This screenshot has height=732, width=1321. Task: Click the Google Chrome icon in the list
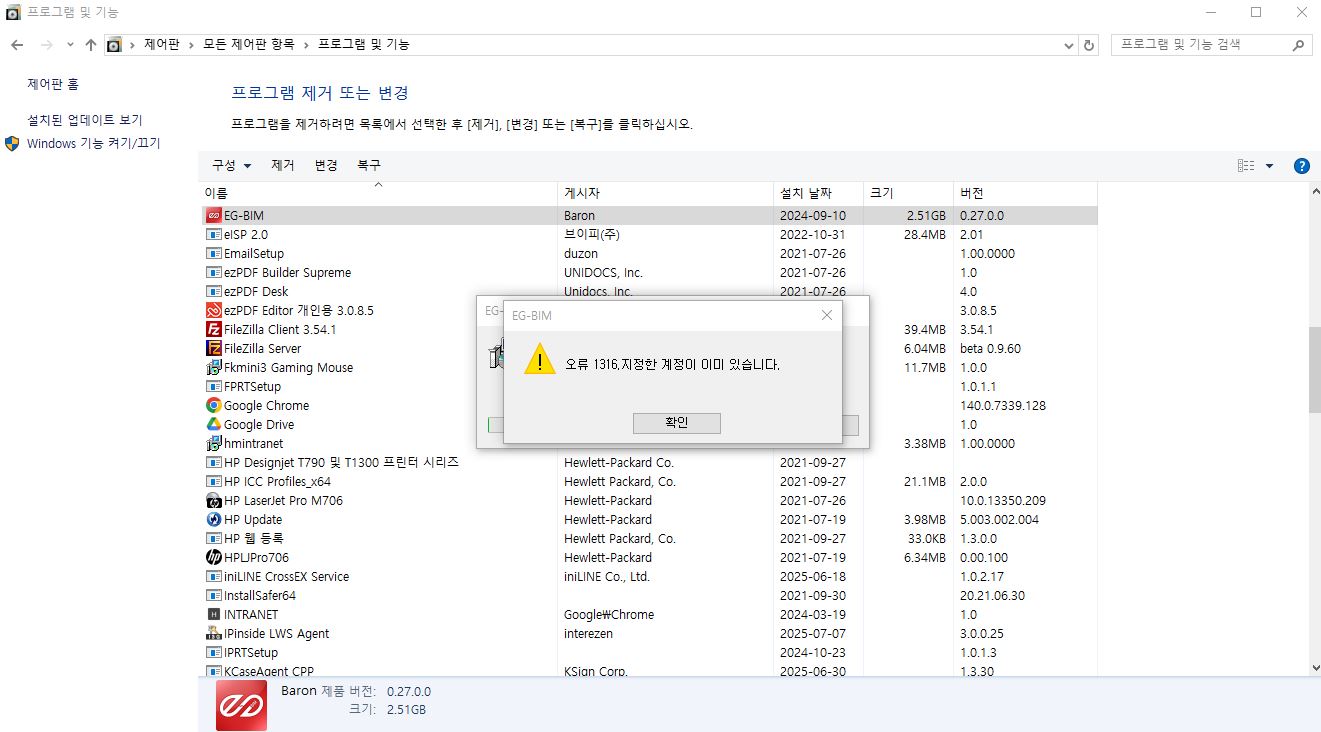pos(213,405)
